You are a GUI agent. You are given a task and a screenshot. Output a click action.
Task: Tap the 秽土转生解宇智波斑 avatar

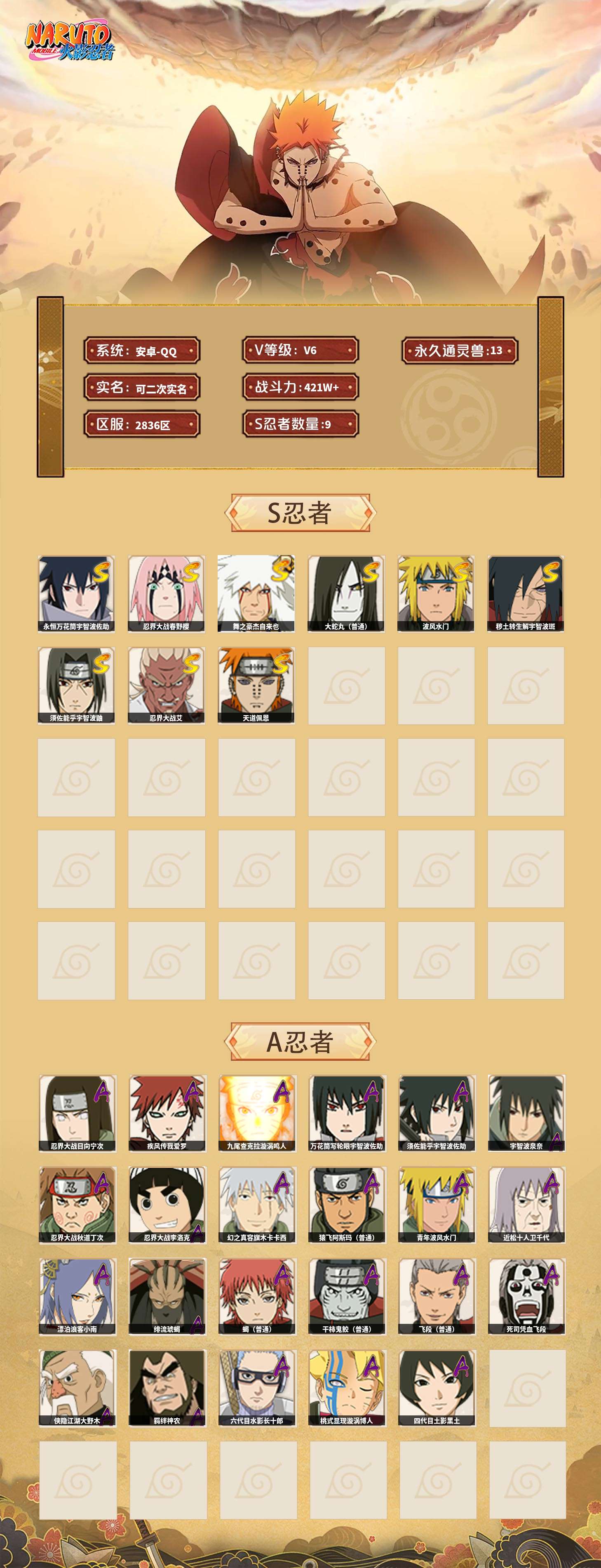coord(526,593)
